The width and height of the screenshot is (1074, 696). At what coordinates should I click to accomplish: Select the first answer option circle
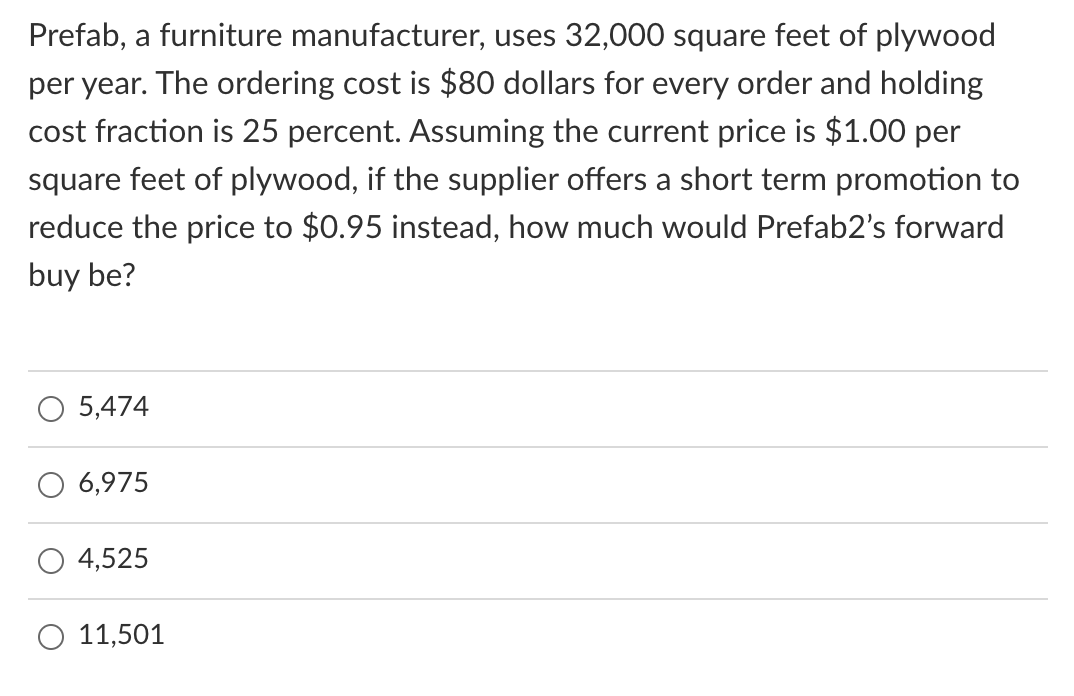click(x=50, y=408)
